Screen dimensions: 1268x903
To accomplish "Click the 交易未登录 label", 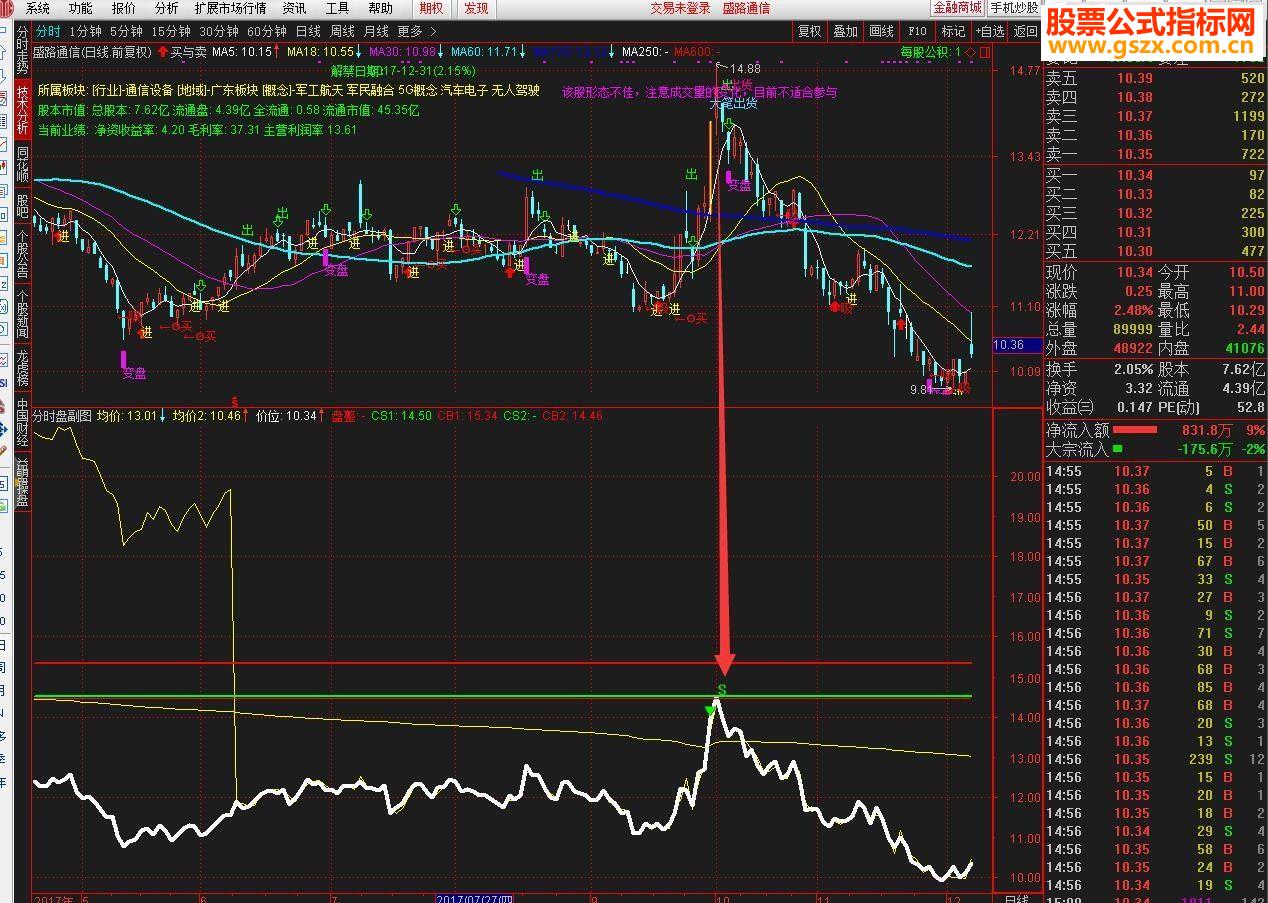I will coord(680,8).
